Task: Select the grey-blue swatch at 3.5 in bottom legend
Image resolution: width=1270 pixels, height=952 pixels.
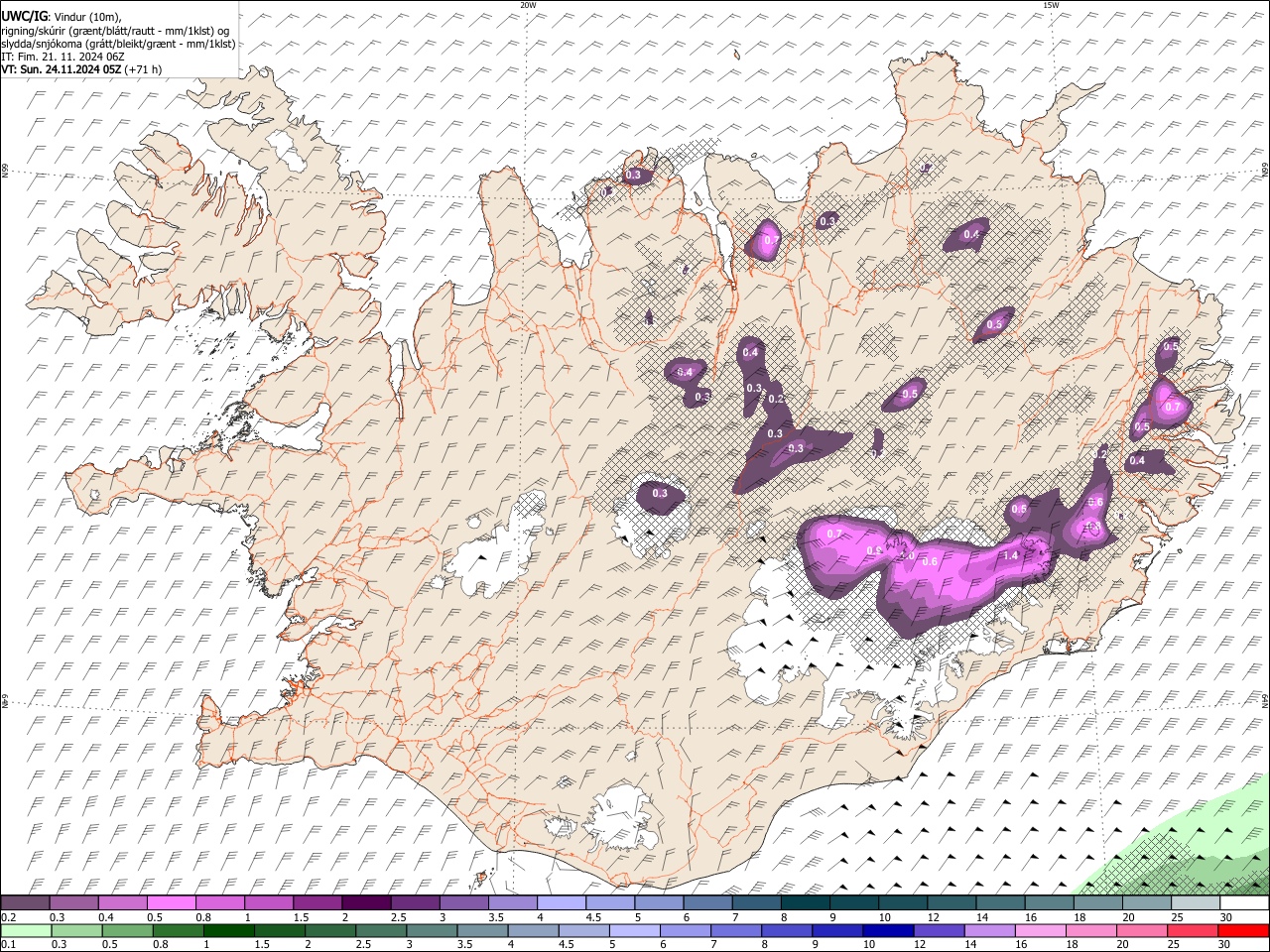Action: point(481,930)
